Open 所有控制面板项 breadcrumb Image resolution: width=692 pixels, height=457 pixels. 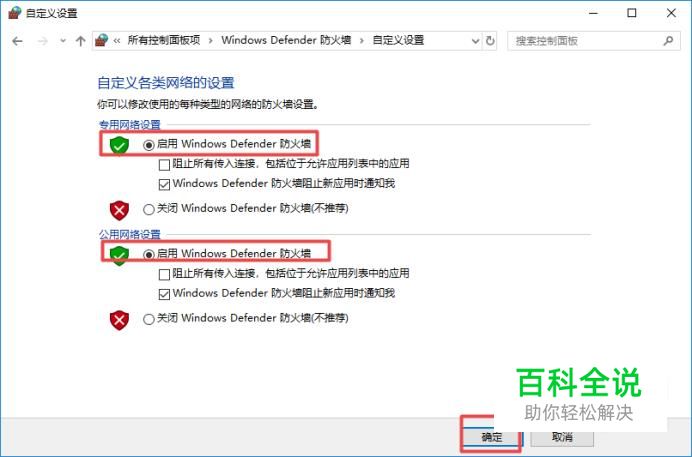(x=164, y=40)
